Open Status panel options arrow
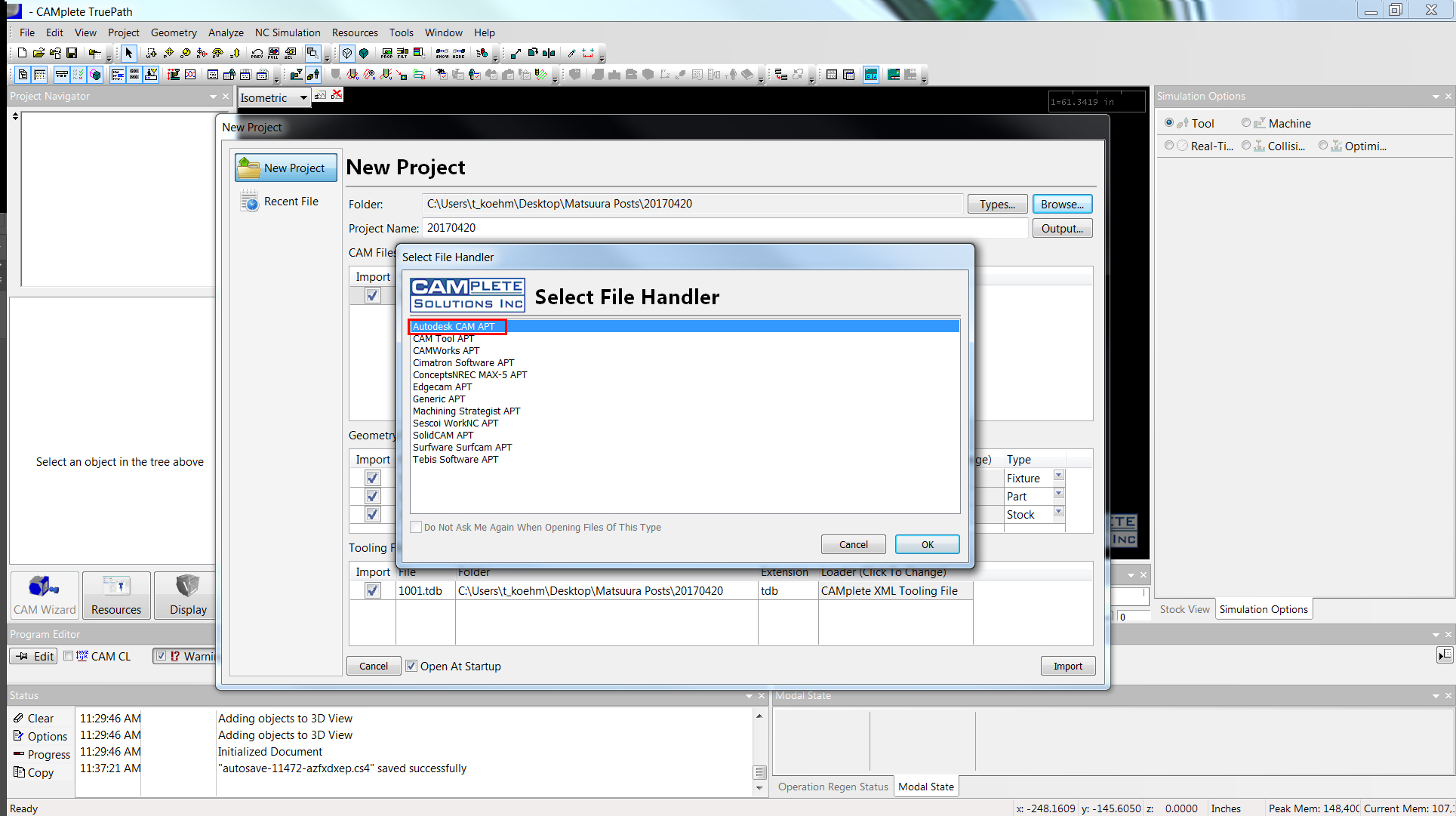 click(749, 696)
